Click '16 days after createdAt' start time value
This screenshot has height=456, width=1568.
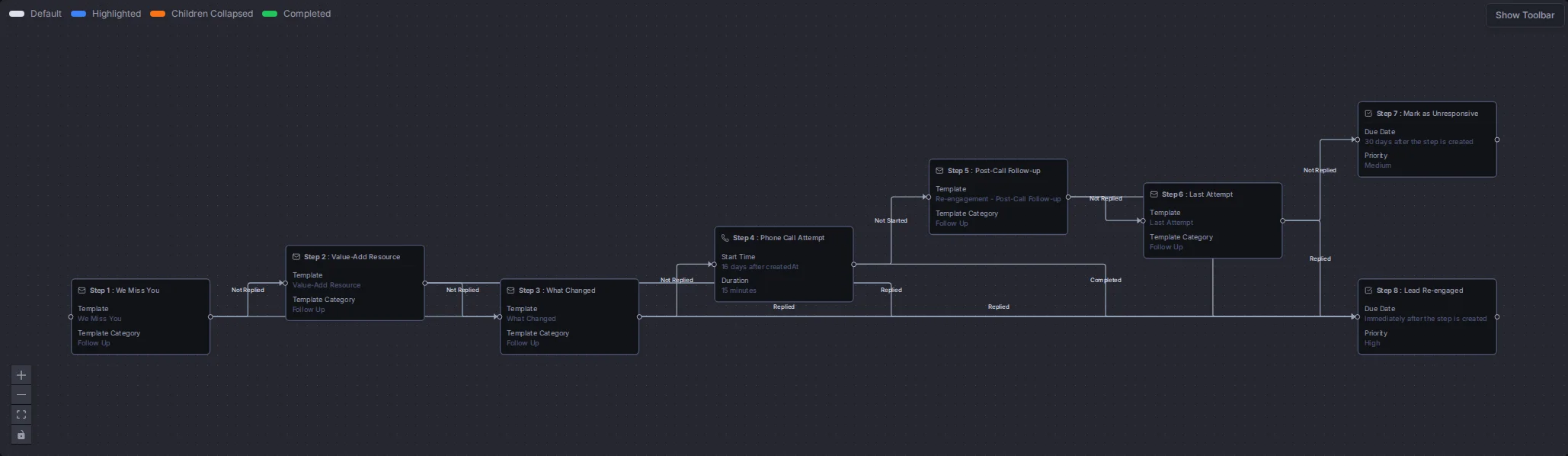point(760,267)
